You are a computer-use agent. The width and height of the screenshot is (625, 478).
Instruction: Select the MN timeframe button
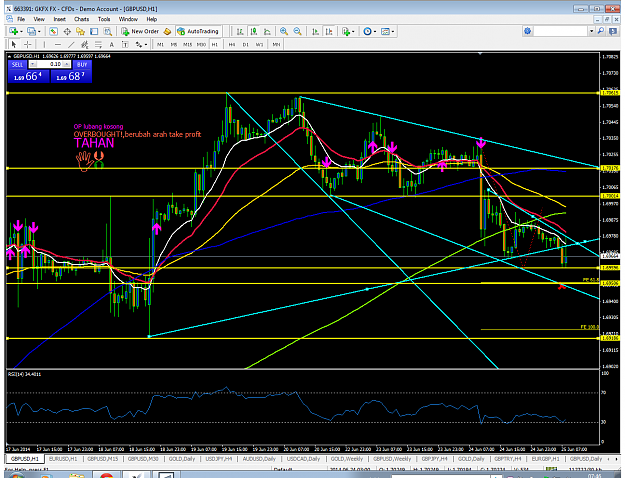[x=276, y=44]
